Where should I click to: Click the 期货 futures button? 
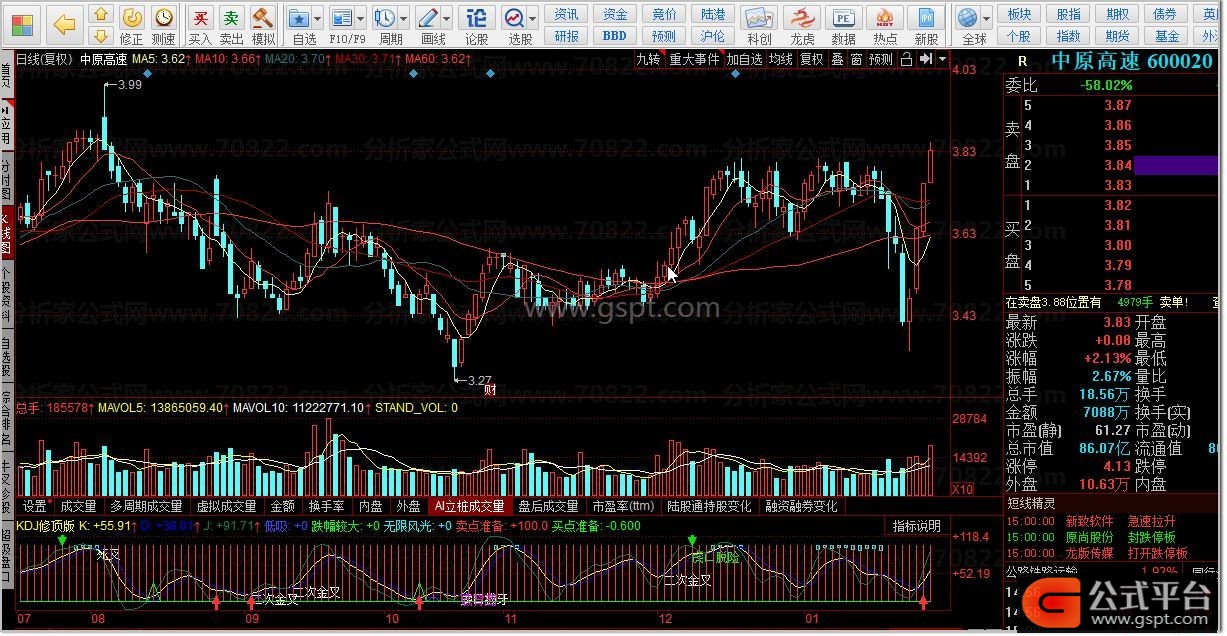click(1118, 35)
